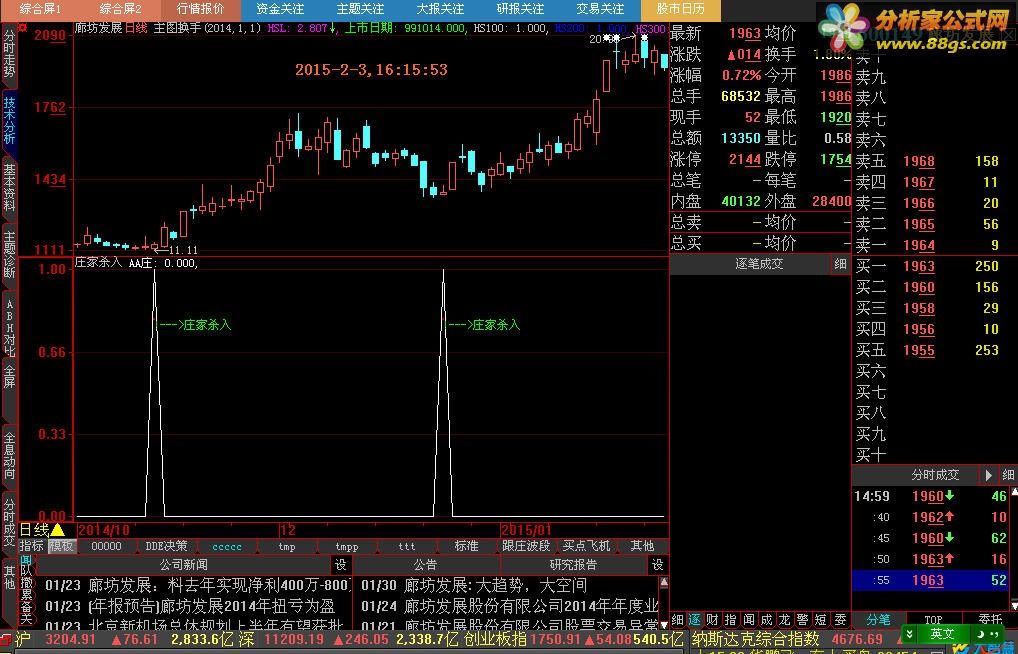Open announcement '廊坊发展:大趋势,大空间'

point(495,586)
